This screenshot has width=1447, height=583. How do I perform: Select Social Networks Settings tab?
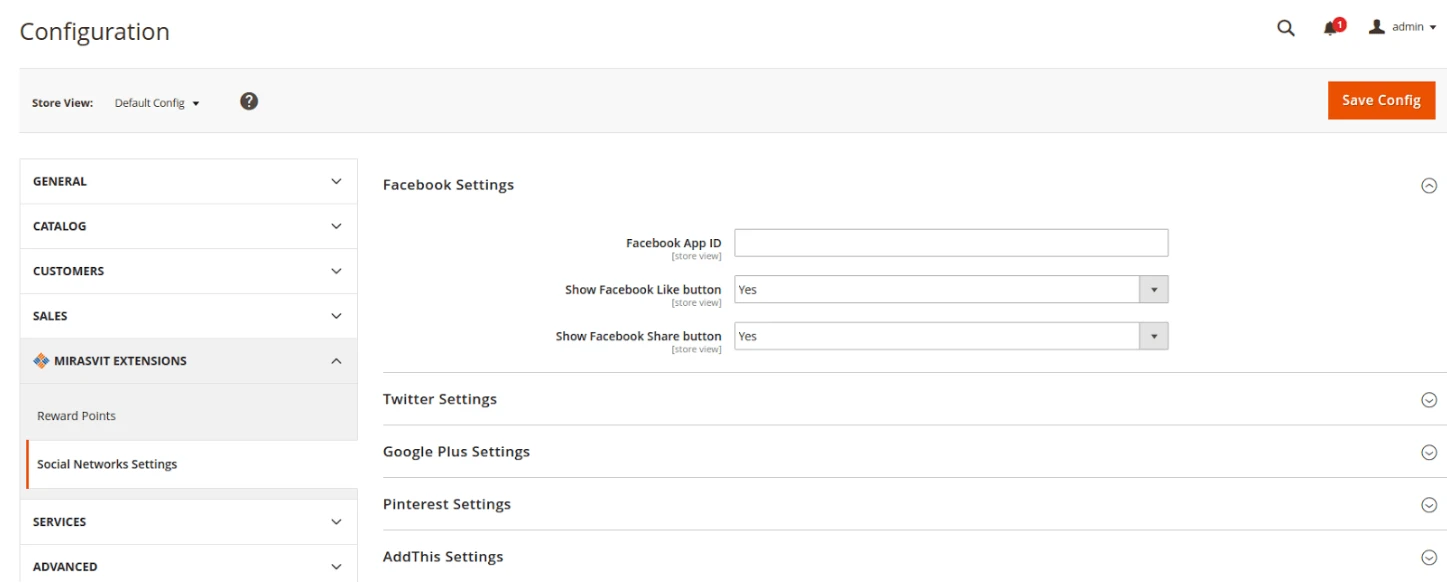click(x=107, y=464)
